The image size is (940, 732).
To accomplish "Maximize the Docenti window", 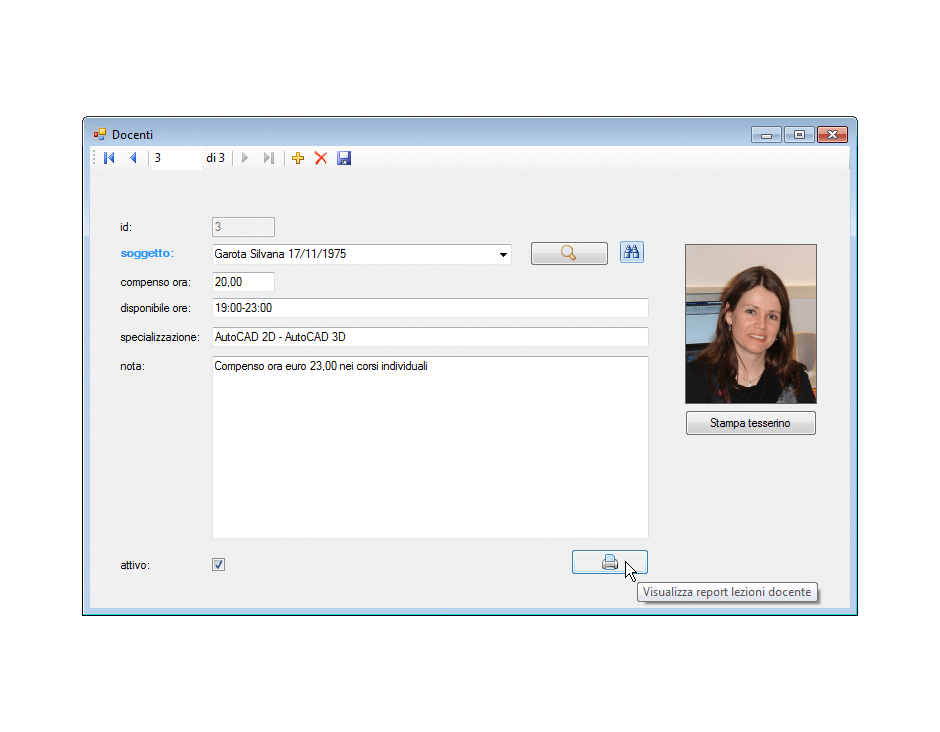I will point(799,135).
